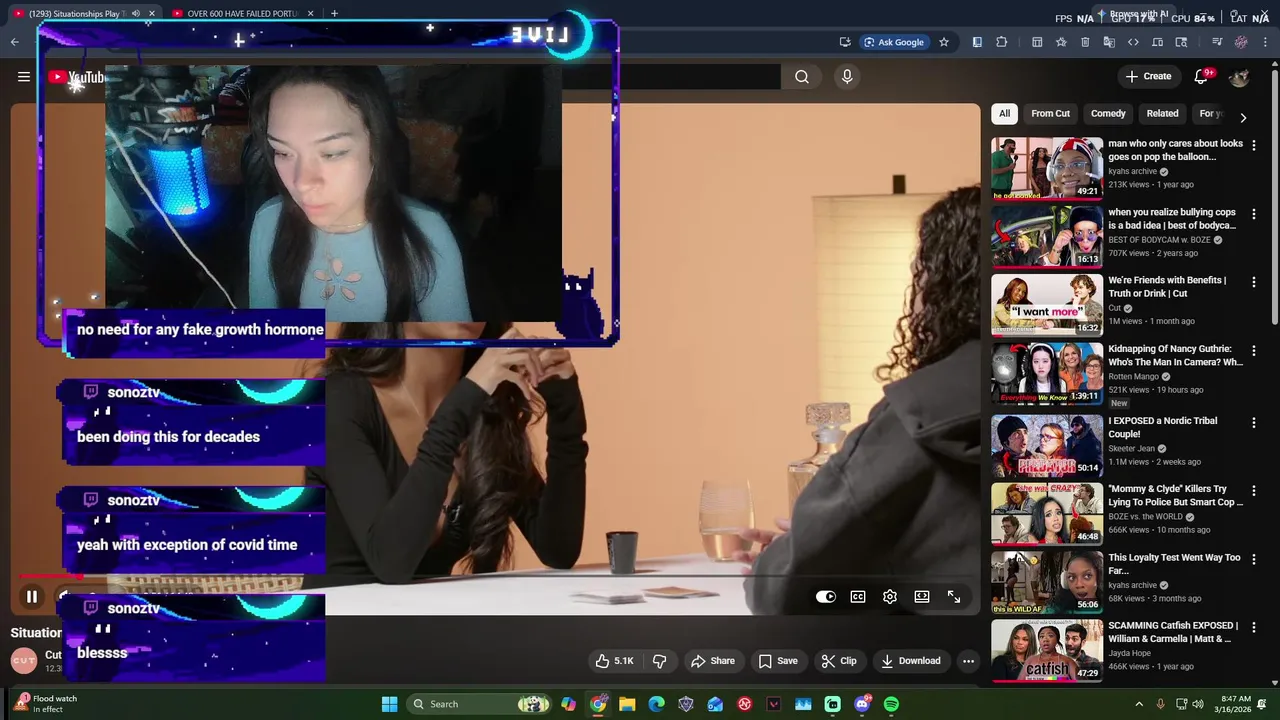1280x720 pixels.
Task: Open options for 'This Loyalty Test' video
Action: click(x=1254, y=560)
